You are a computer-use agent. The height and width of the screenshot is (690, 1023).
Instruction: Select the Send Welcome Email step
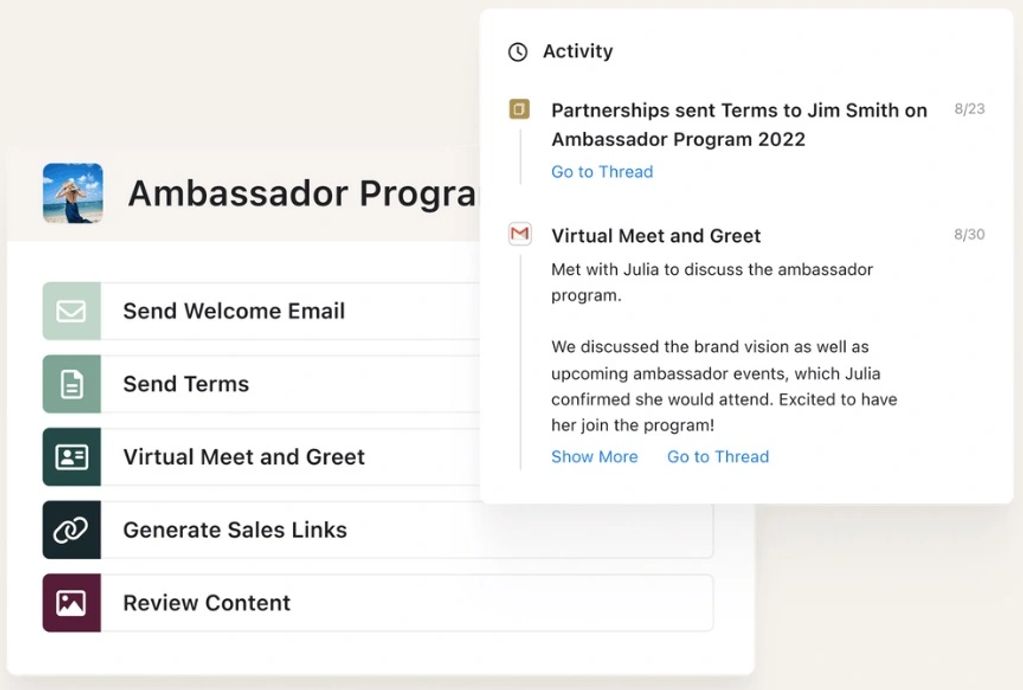click(x=234, y=311)
